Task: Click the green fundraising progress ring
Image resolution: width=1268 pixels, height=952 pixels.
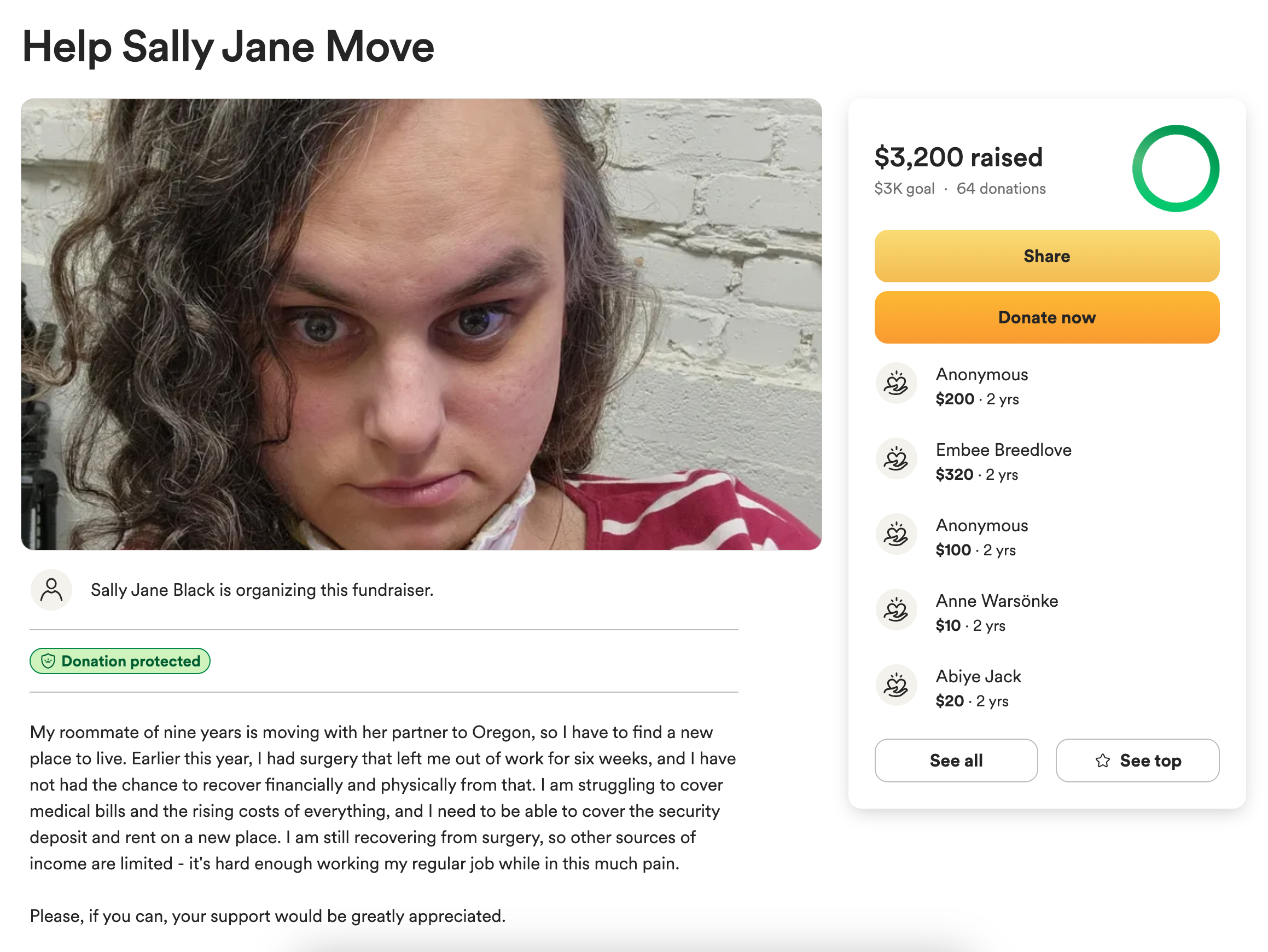Action: point(1176,169)
